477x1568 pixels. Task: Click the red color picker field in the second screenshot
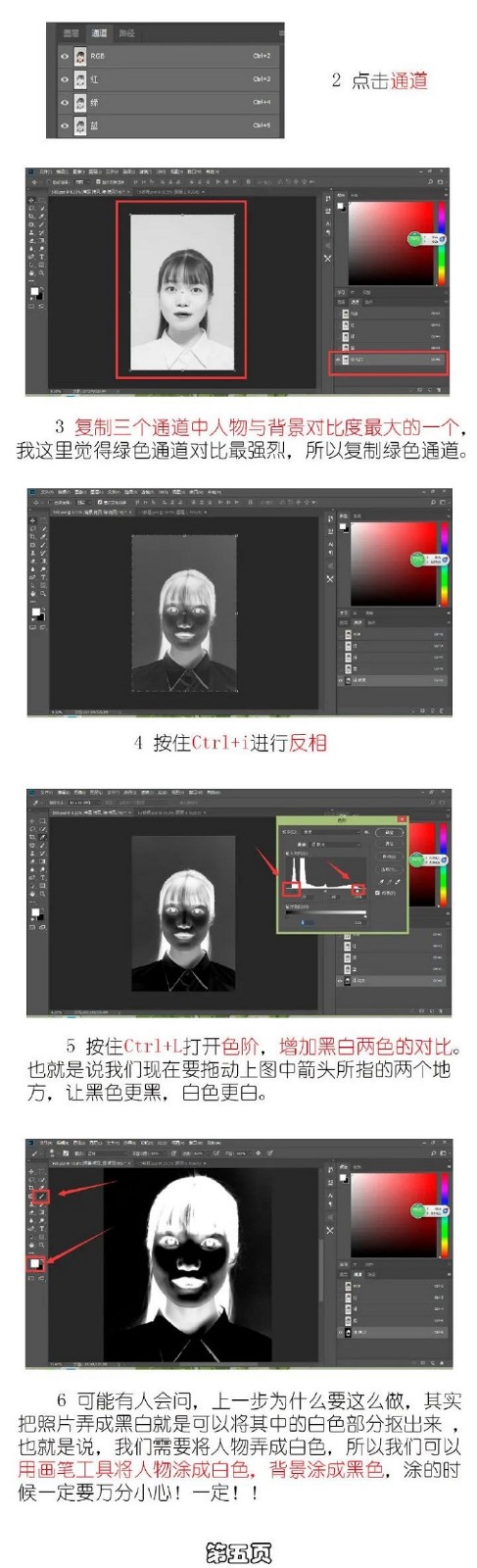[x=392, y=243]
